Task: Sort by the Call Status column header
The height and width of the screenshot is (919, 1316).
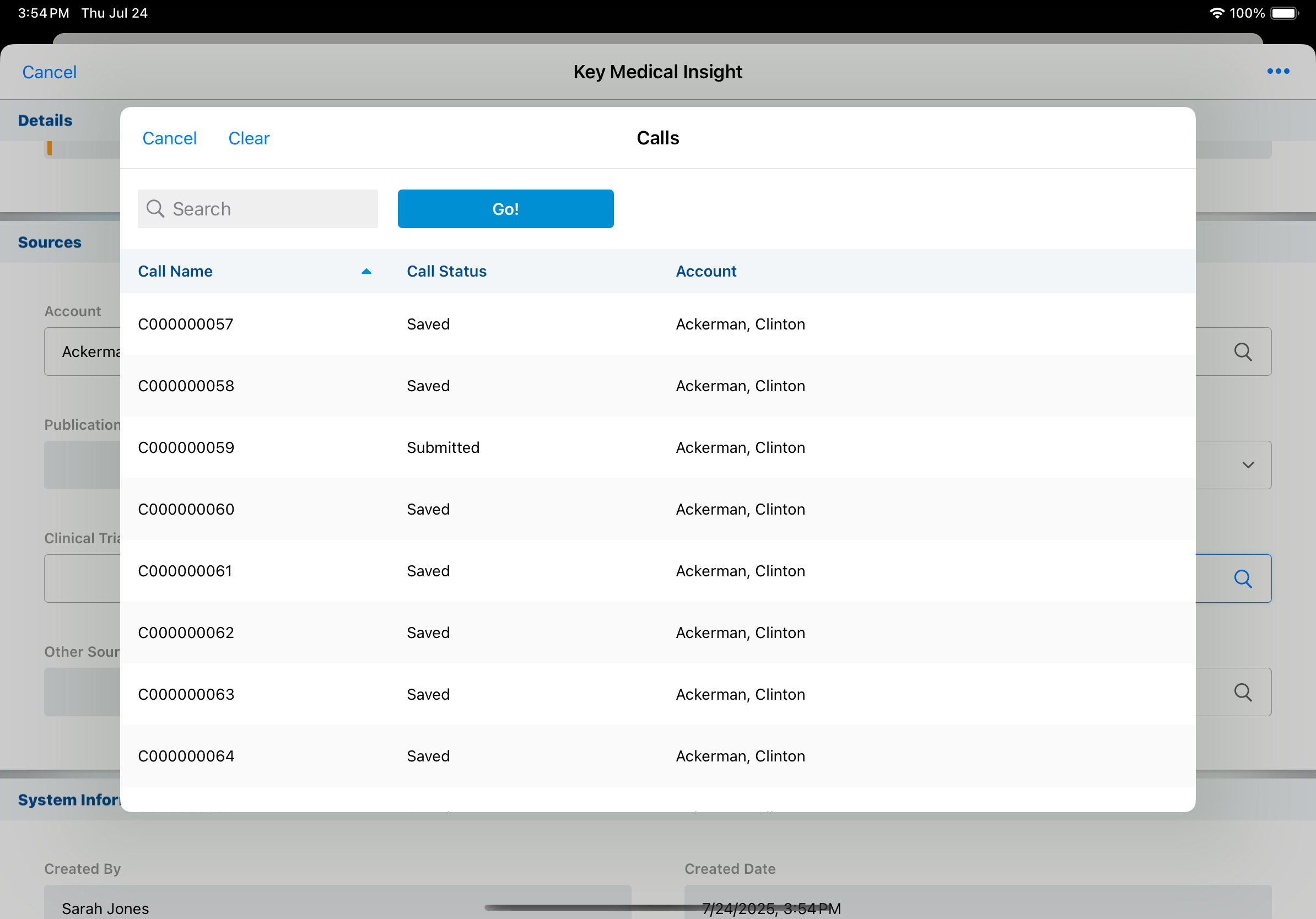Action: pyautogui.click(x=446, y=272)
